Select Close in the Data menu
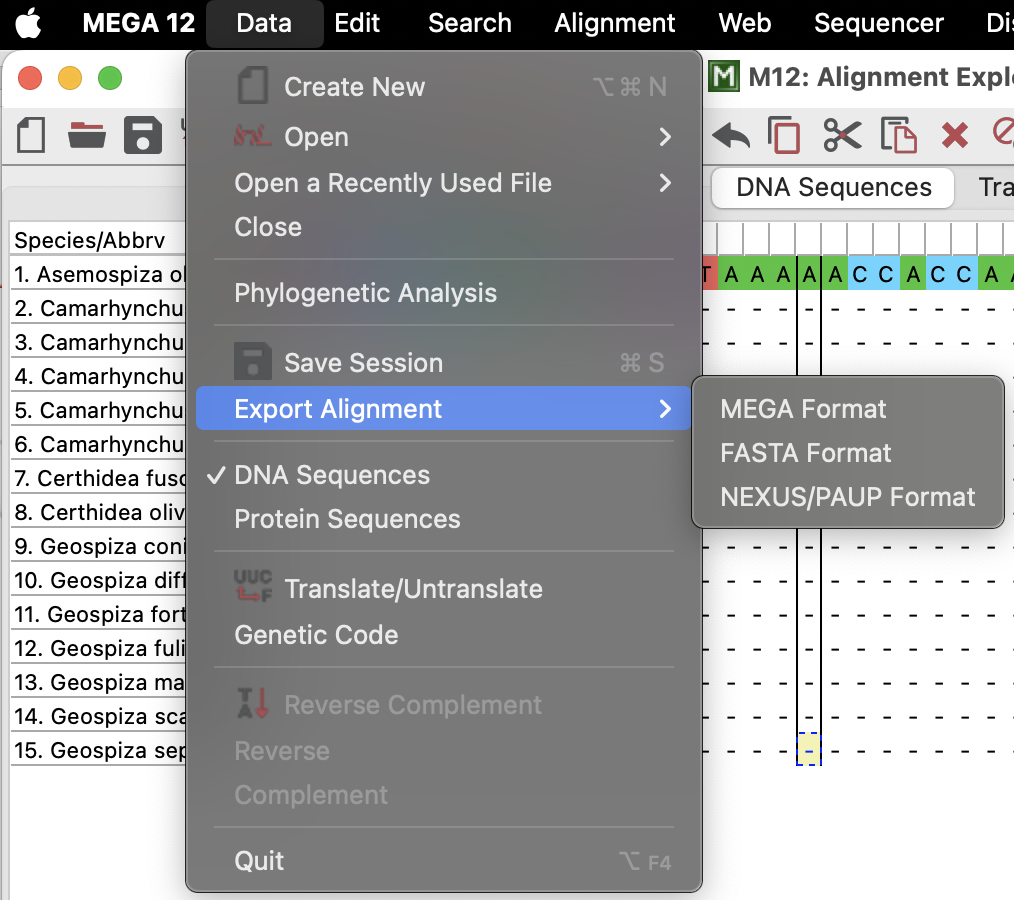Screen dimensions: 1014x900 [268, 227]
